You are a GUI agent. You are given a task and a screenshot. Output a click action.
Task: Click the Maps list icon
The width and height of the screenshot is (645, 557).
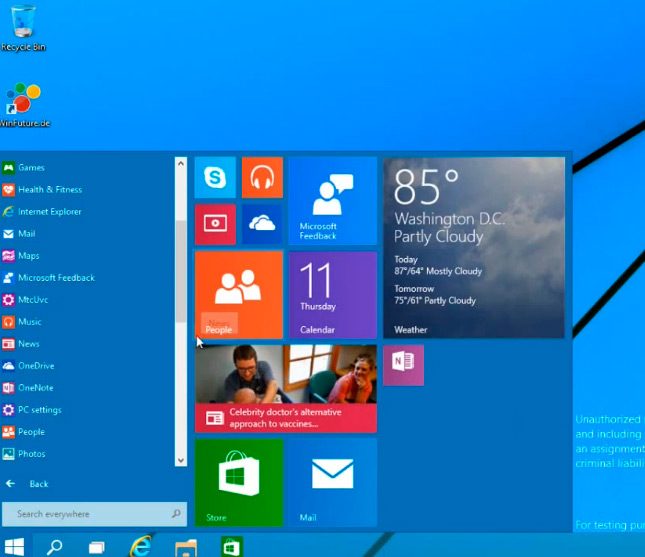[x=8, y=255]
